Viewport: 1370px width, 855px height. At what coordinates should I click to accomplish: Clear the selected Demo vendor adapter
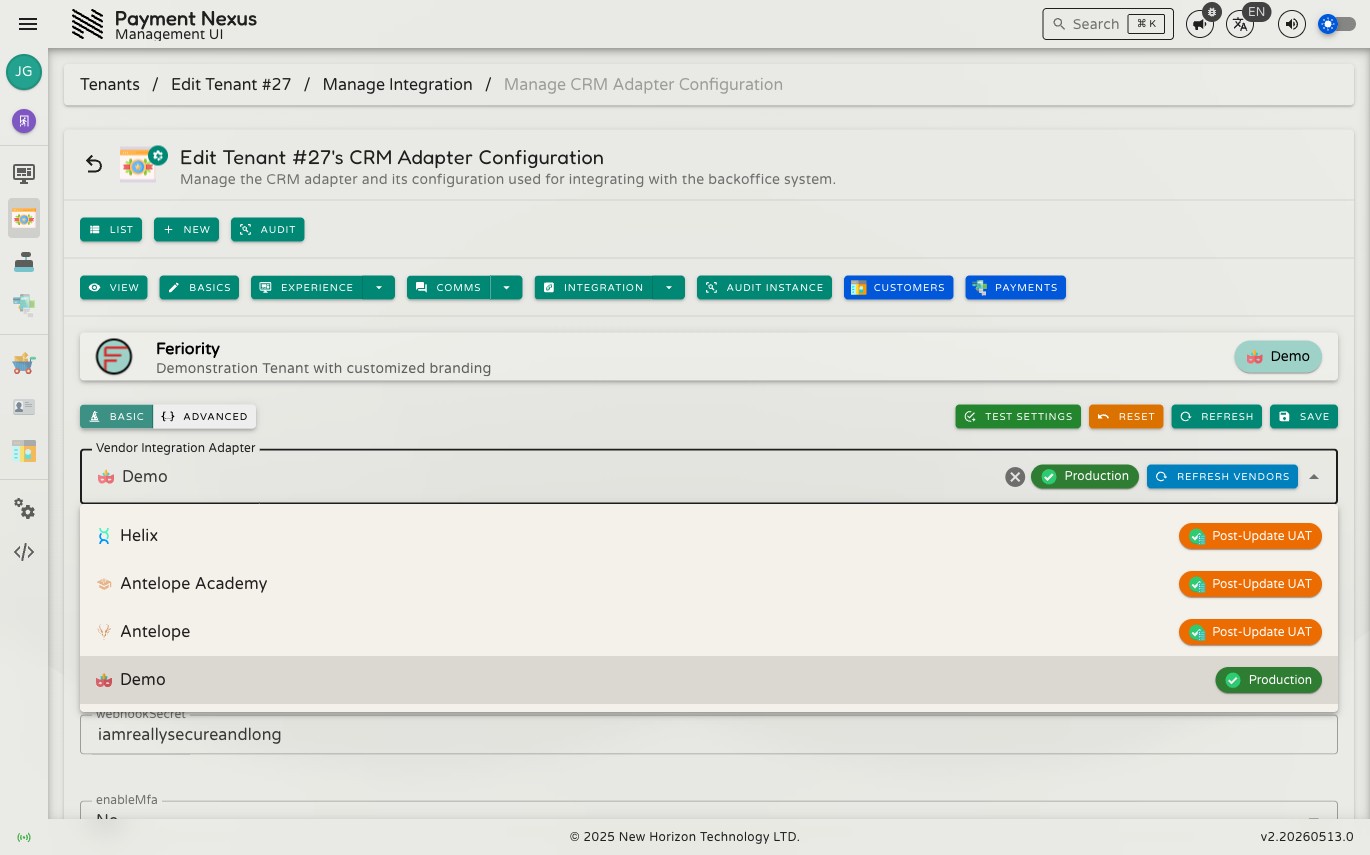coord(1015,477)
